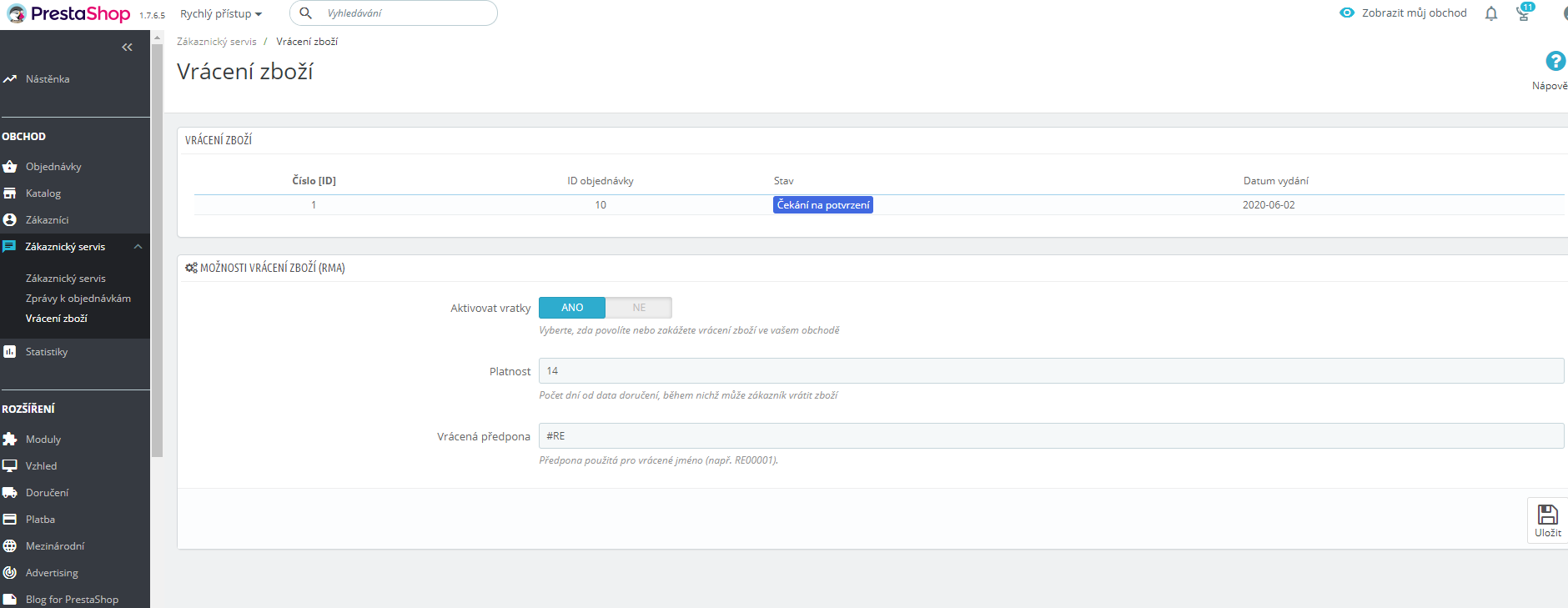Image resolution: width=1568 pixels, height=608 pixels.
Task: Click the Objednávky basket icon
Action: pos(10,167)
